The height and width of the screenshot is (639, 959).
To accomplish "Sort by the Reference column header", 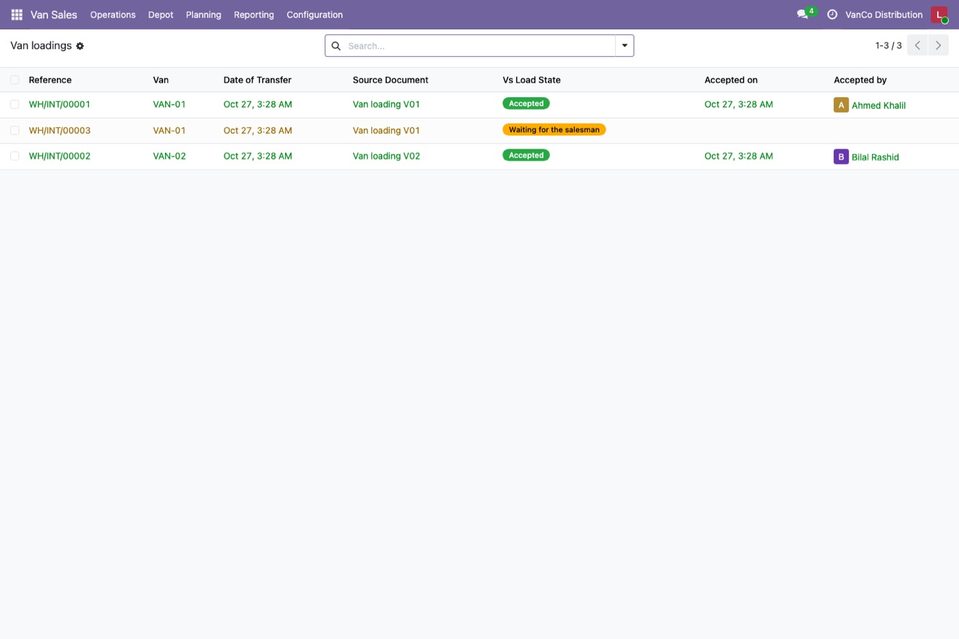I will pyautogui.click(x=50, y=80).
